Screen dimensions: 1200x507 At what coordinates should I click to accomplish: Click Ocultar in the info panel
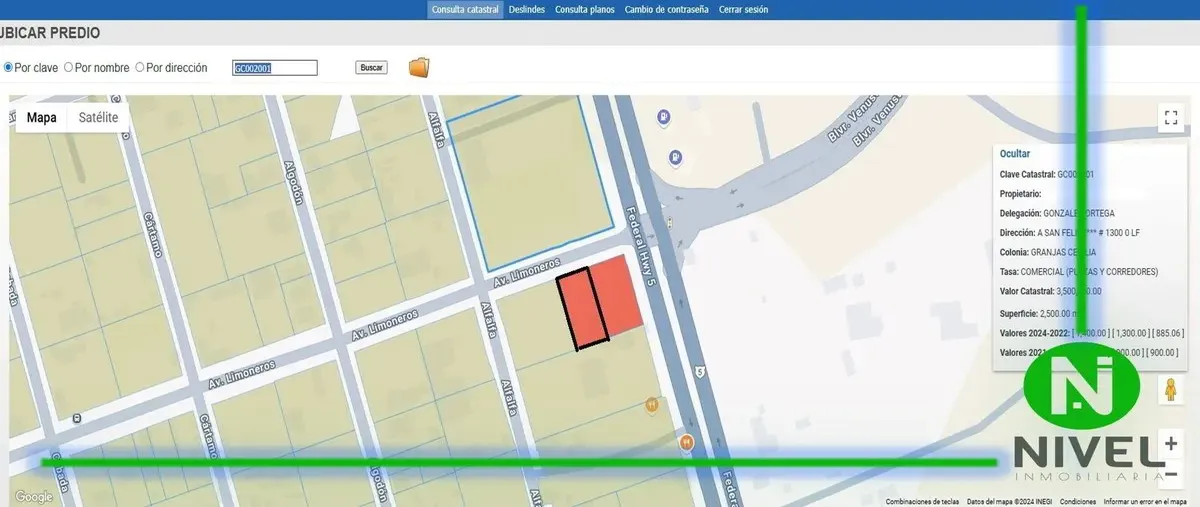pos(1014,154)
